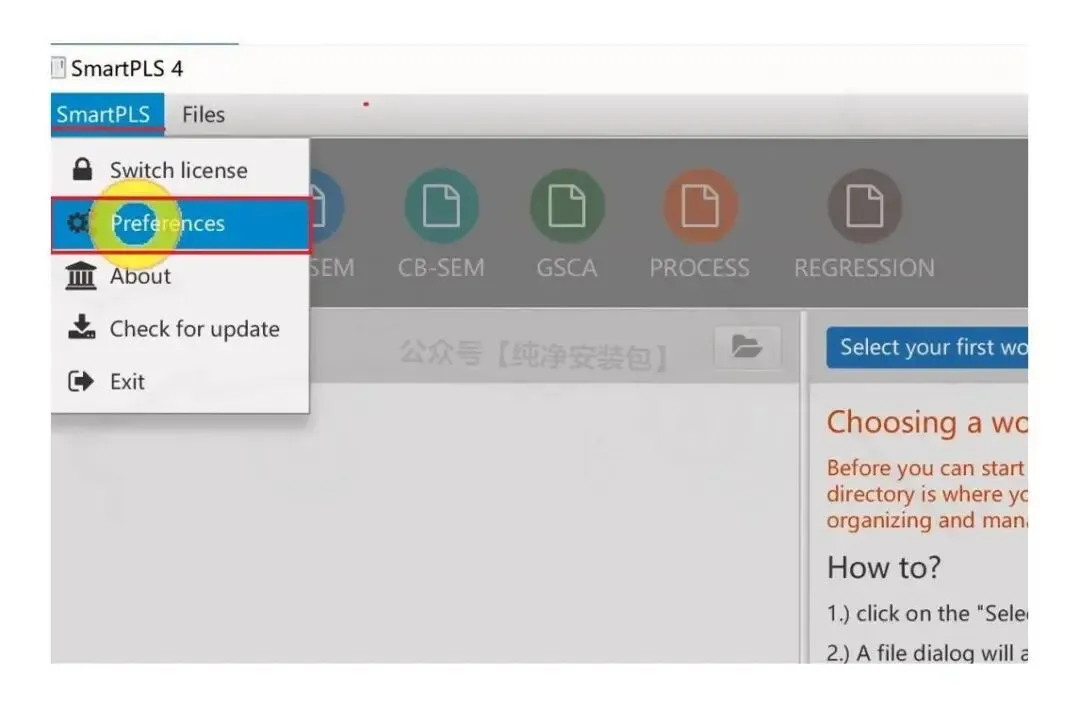Click the open folder icon button

pos(747,347)
